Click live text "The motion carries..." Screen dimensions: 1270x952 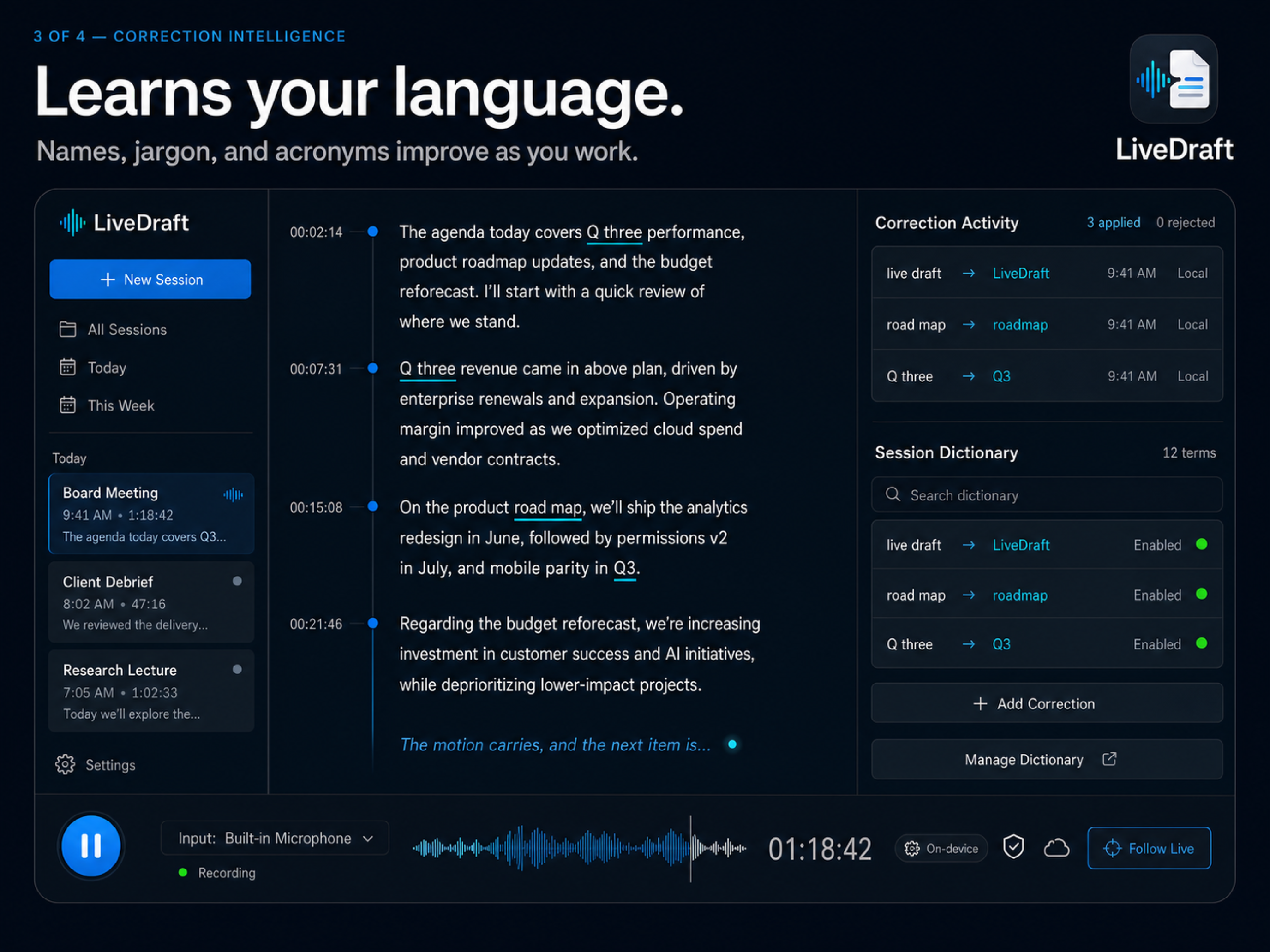[x=555, y=745]
